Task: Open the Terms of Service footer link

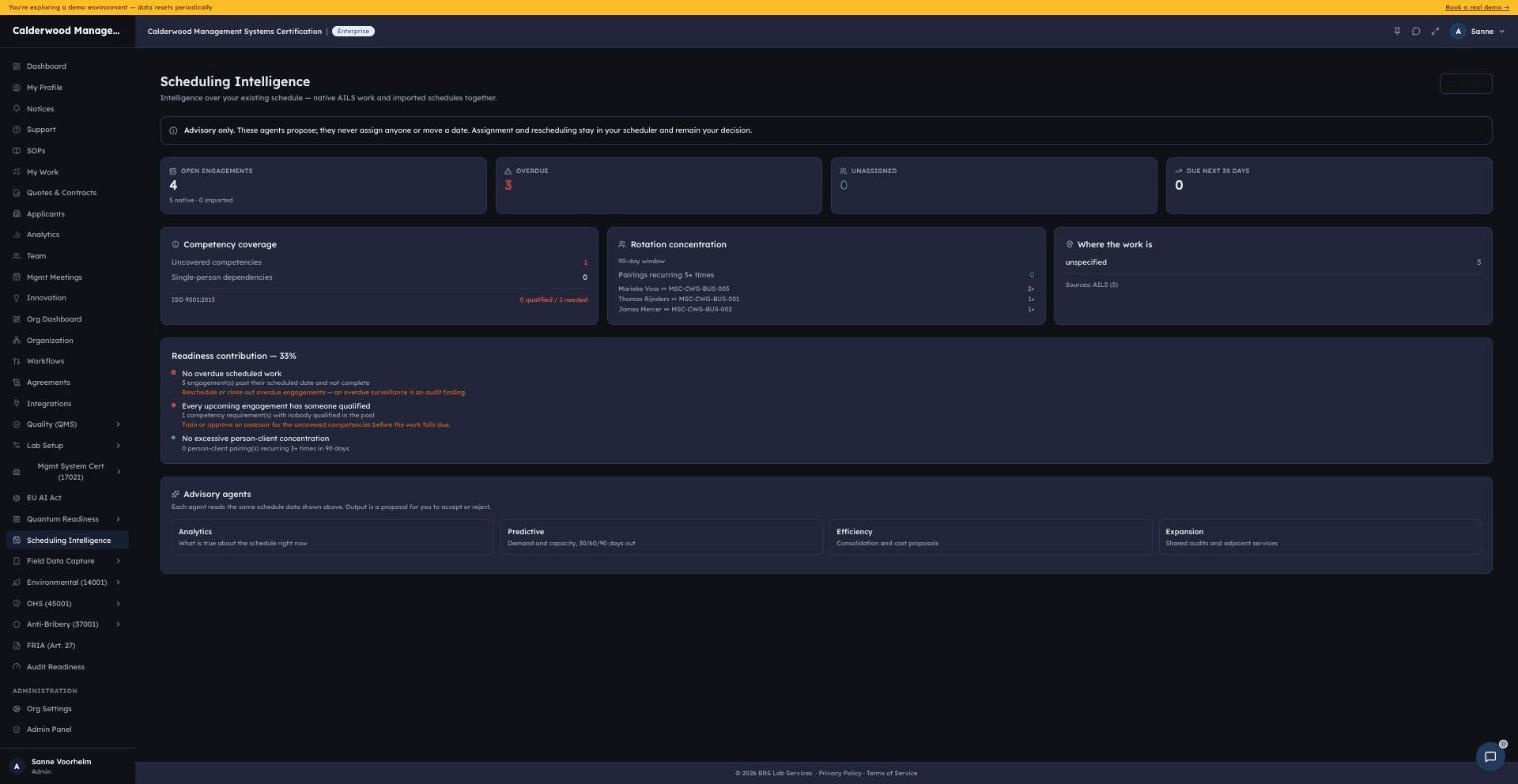Action: point(892,773)
